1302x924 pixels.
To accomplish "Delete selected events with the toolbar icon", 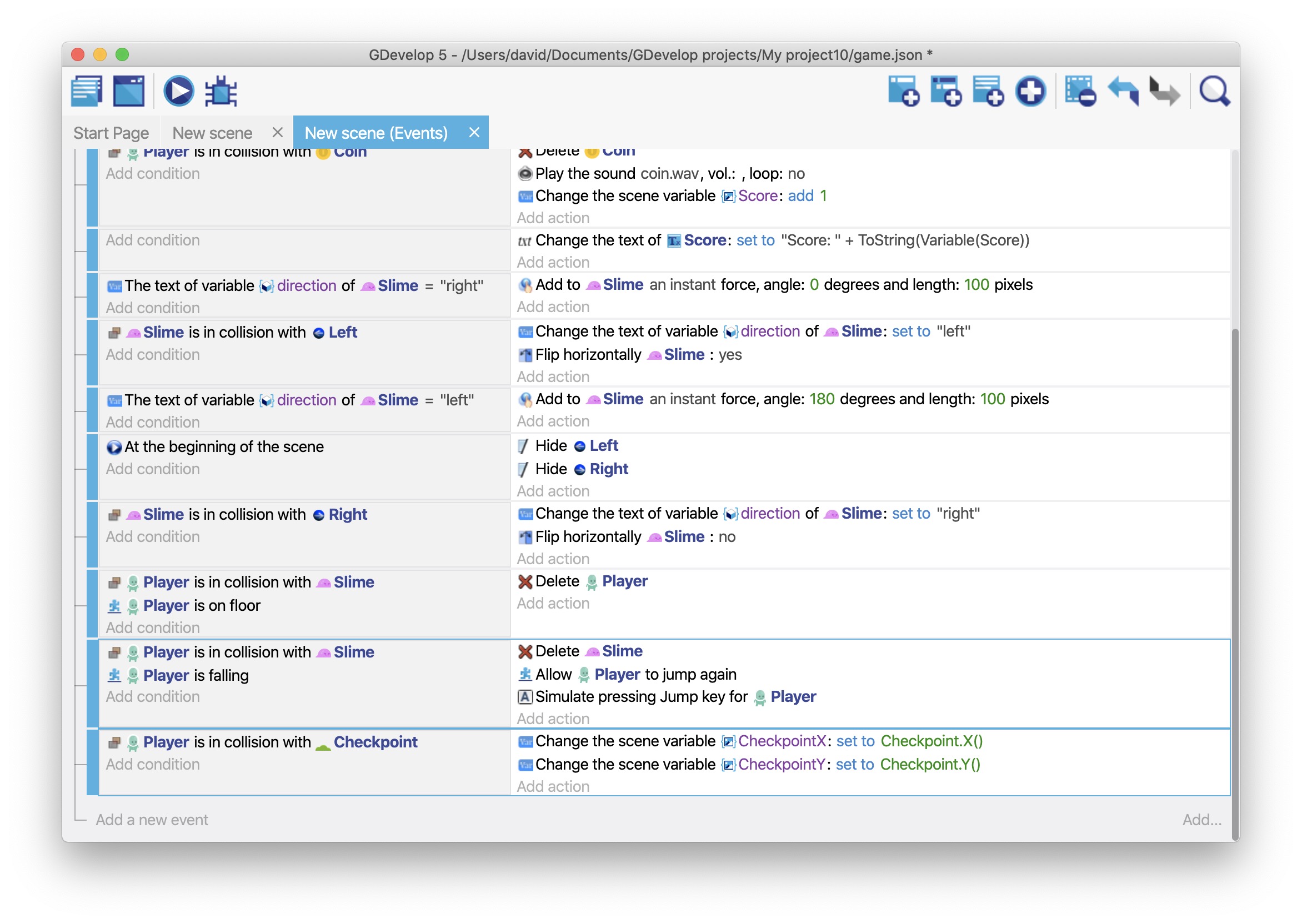I will (1080, 91).
